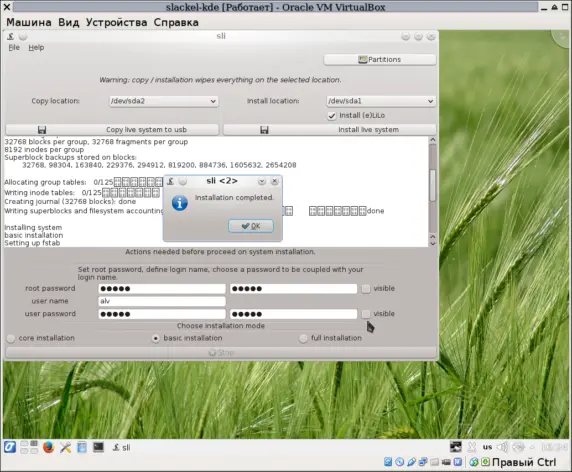Screen dimensions: 572x472
Task: Open the Copy location dropdown
Action: pos(163,101)
